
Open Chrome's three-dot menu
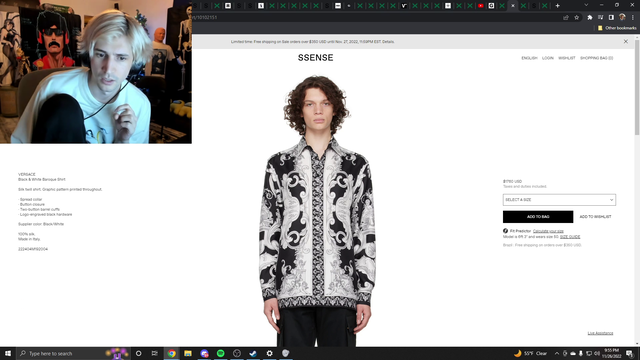pyautogui.click(x=633, y=18)
